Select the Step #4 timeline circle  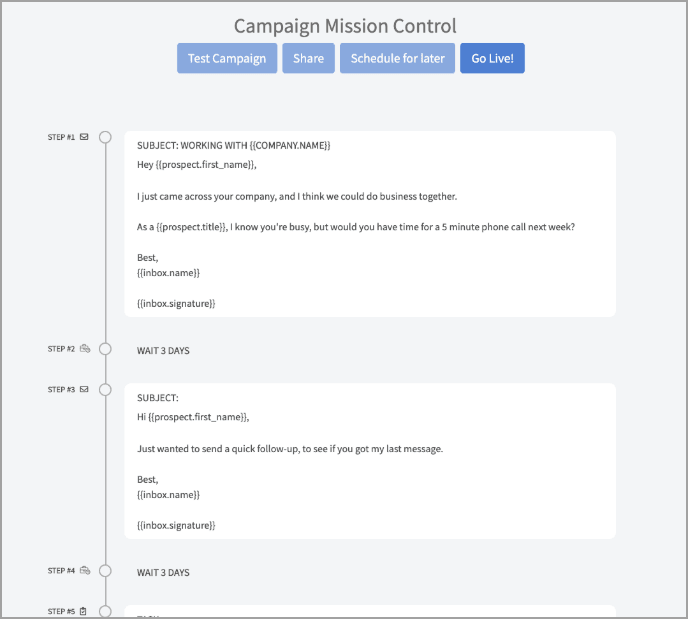105,571
